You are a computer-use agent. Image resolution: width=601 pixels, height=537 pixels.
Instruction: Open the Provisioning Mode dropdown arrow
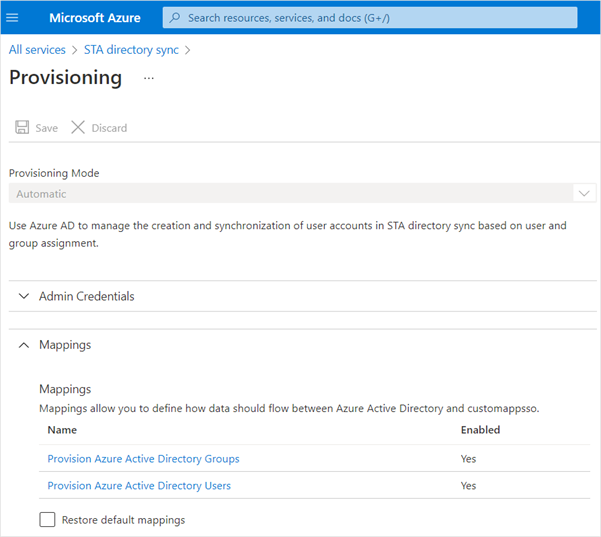coord(584,193)
